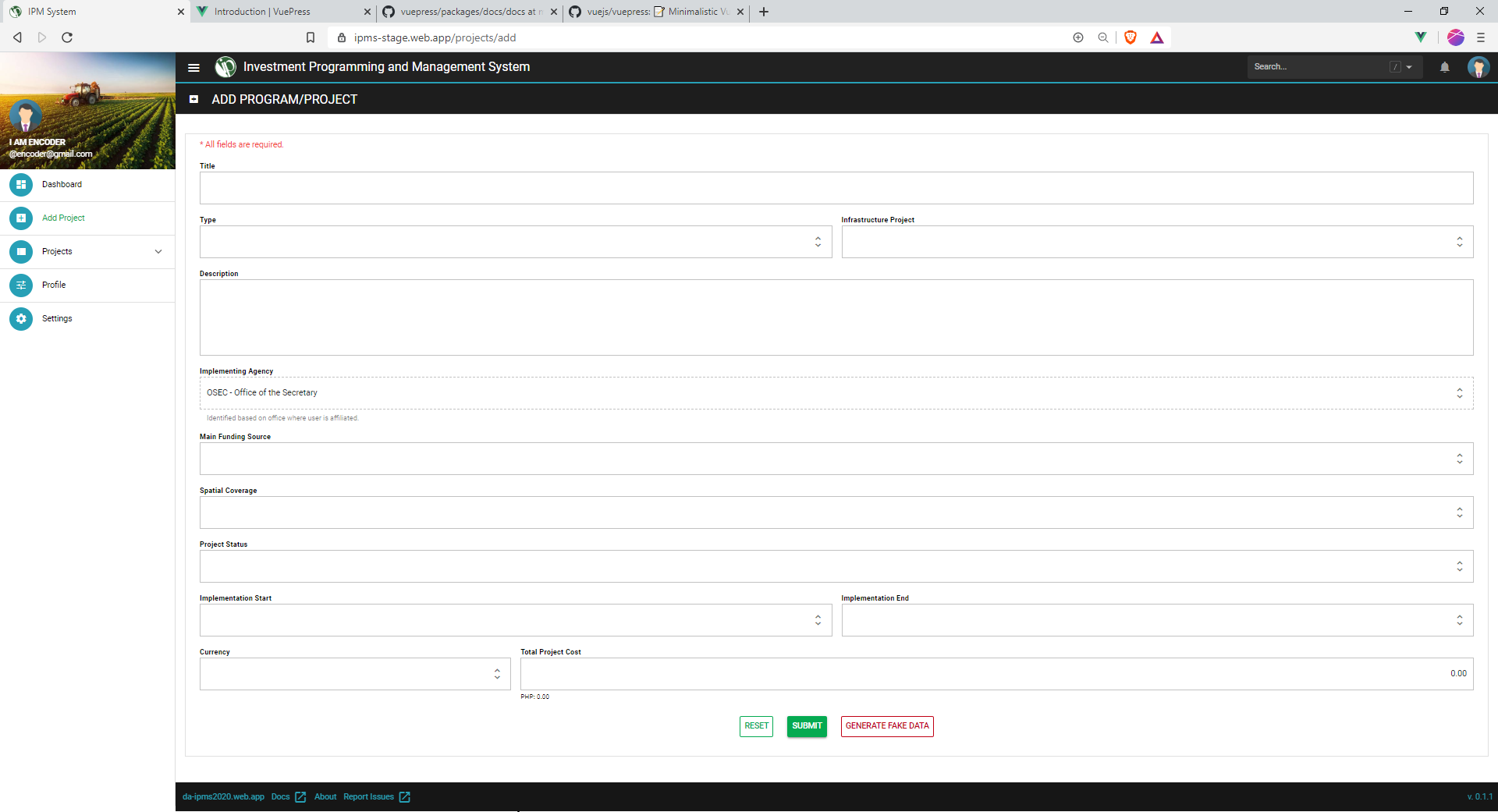Switch to Introduction | VuePress tab

282,12
